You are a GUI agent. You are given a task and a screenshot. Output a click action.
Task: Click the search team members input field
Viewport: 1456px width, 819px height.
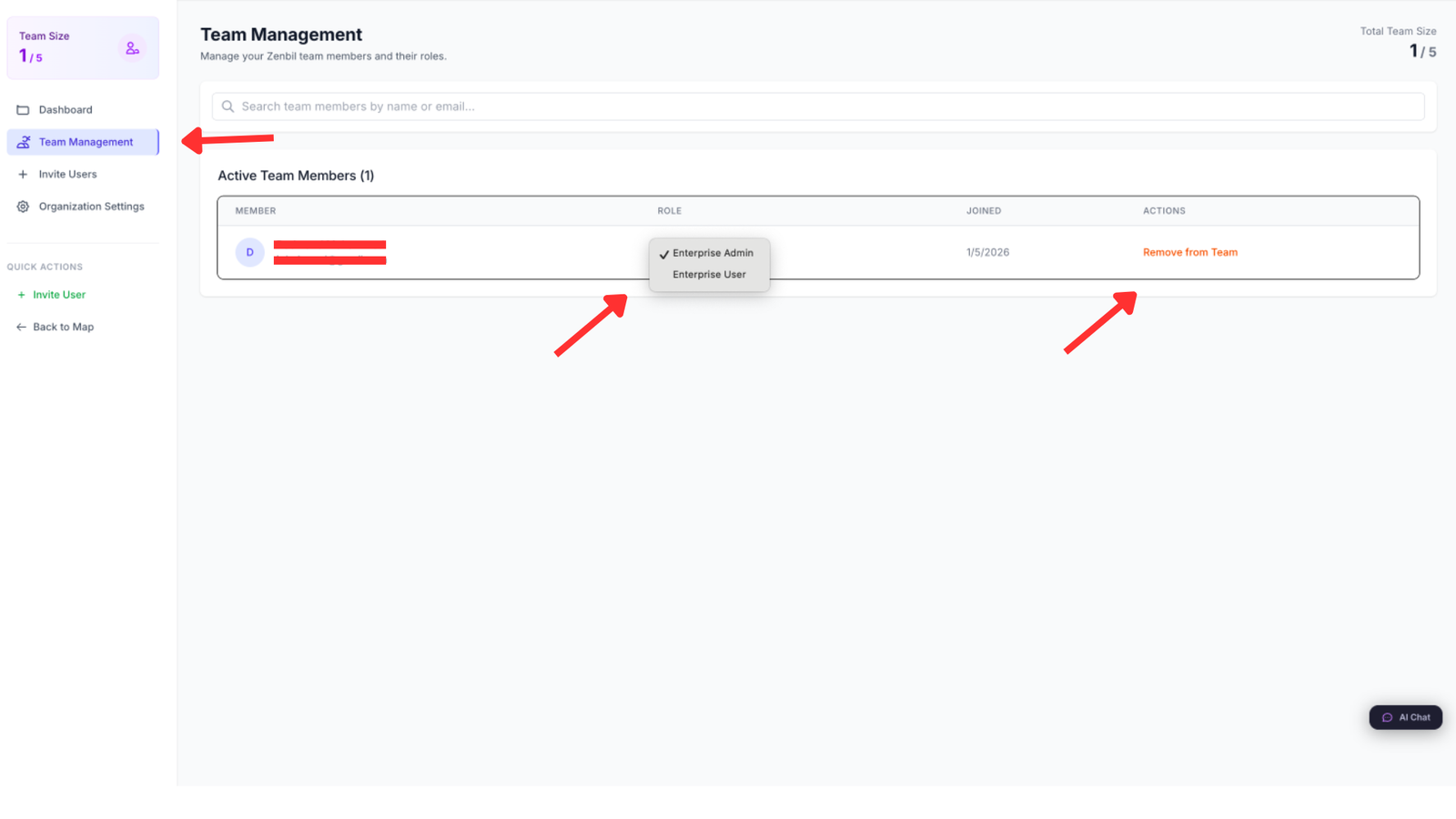pyautogui.click(x=637, y=106)
